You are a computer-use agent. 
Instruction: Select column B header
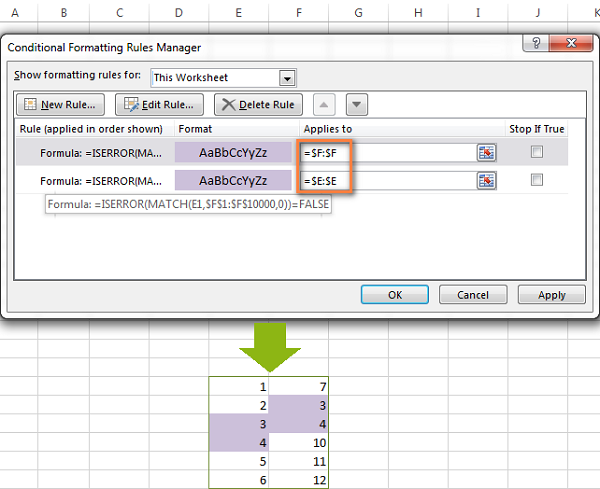tap(64, 13)
